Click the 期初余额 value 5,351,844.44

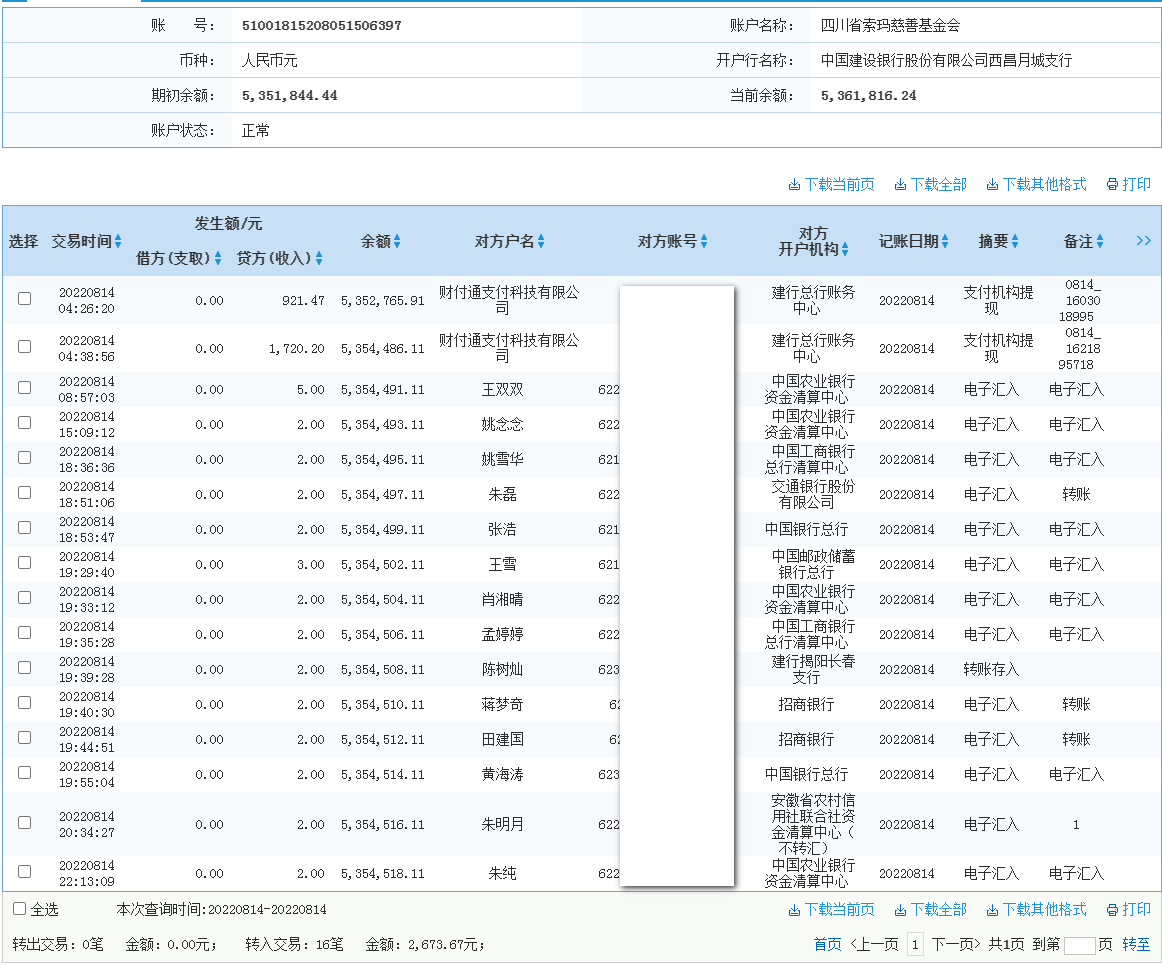(290, 96)
